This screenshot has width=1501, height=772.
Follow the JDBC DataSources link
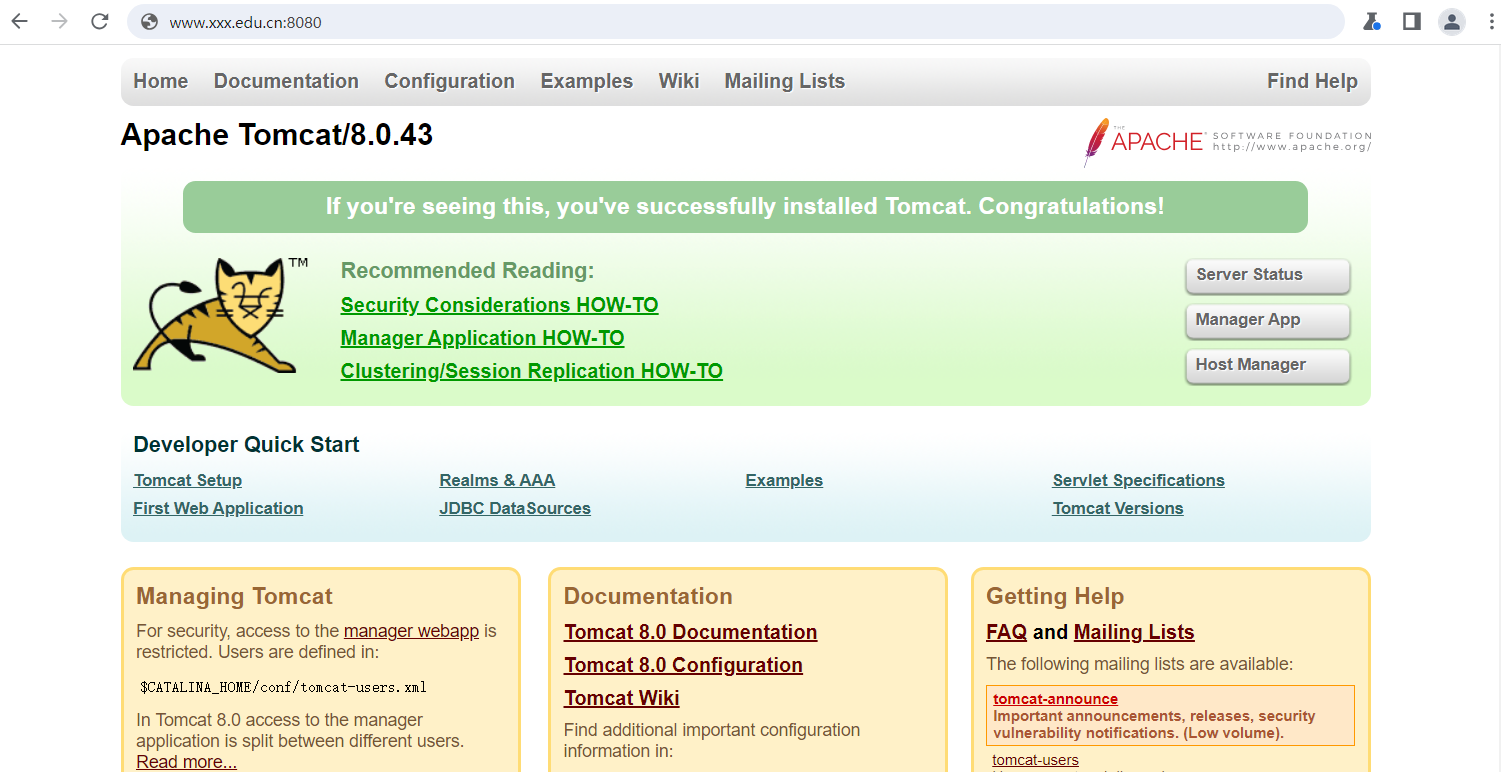coord(515,508)
